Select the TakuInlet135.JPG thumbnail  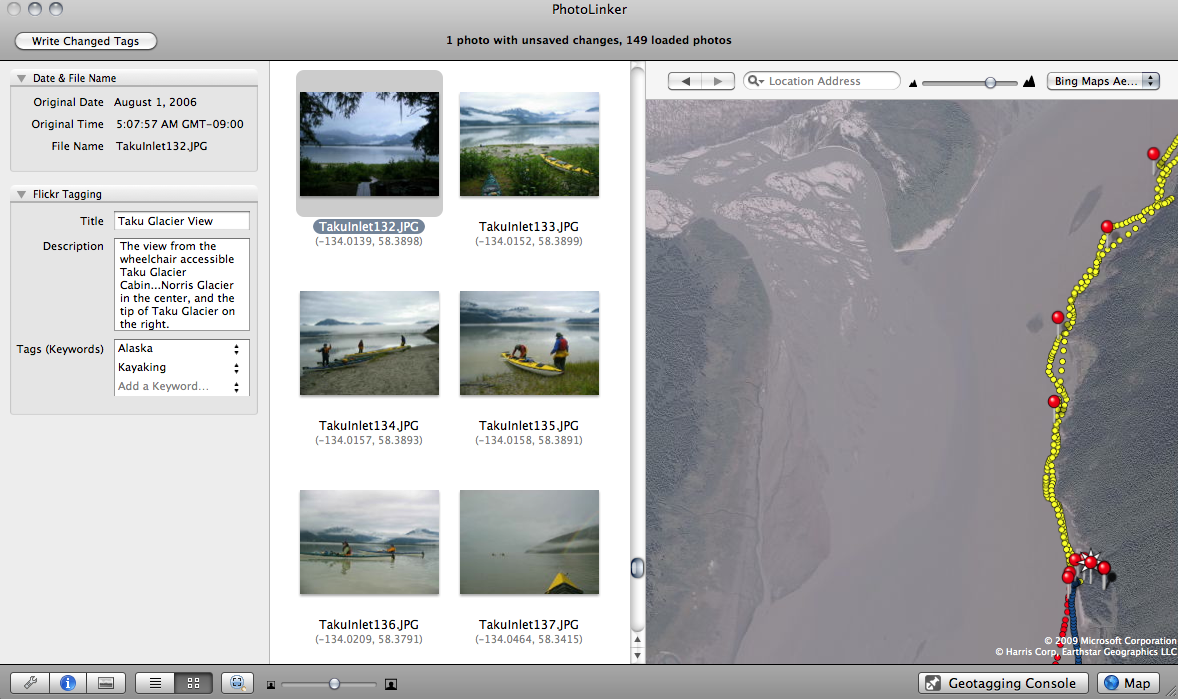pos(530,343)
